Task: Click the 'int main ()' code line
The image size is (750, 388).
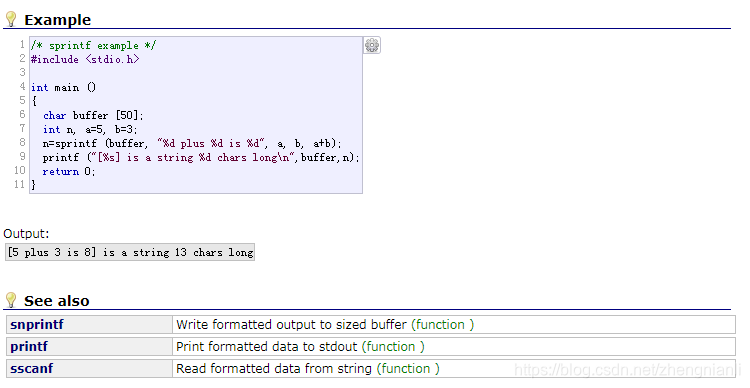Action: click(64, 88)
